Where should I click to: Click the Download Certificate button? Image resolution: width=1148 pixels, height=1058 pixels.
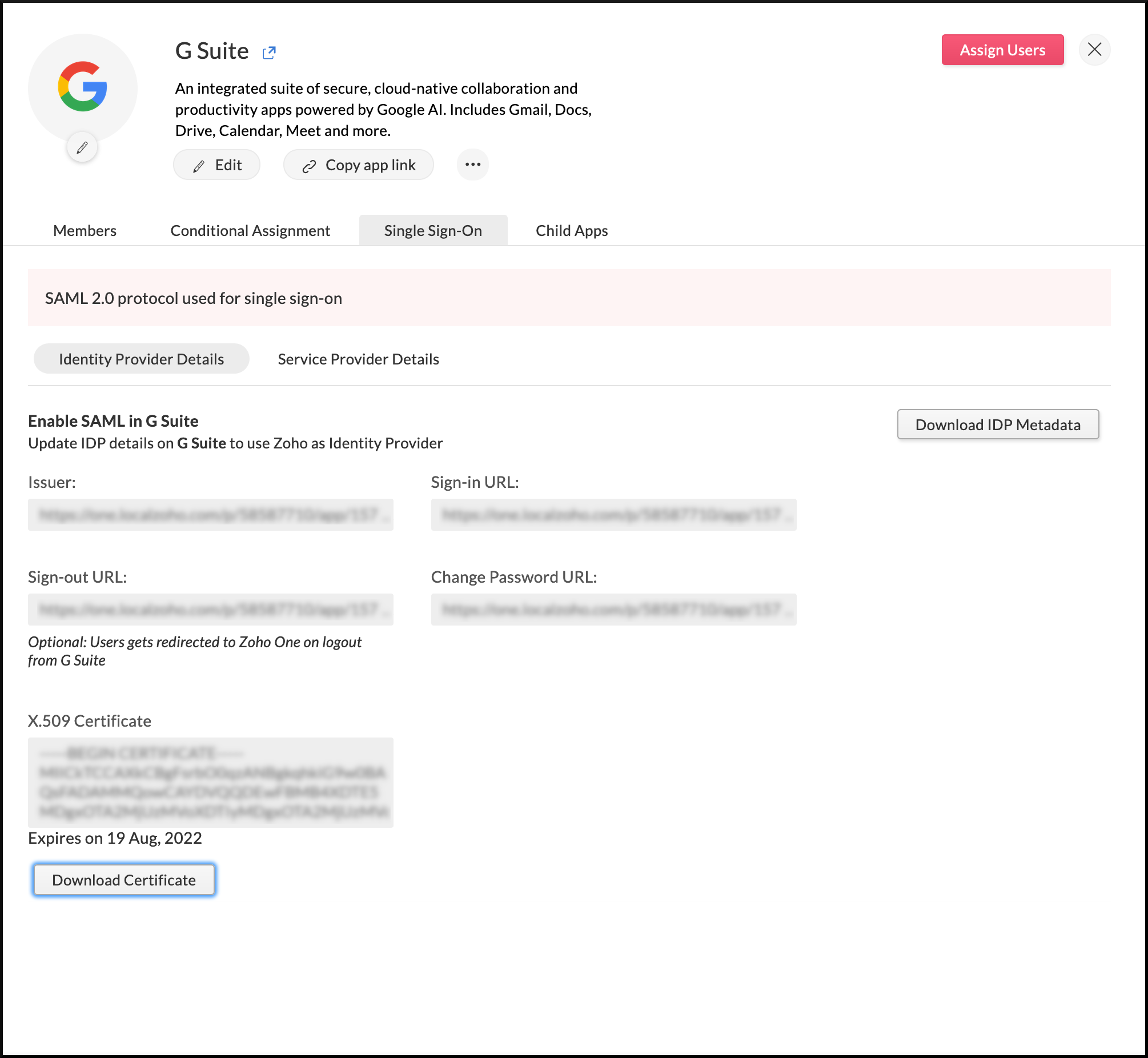124,880
